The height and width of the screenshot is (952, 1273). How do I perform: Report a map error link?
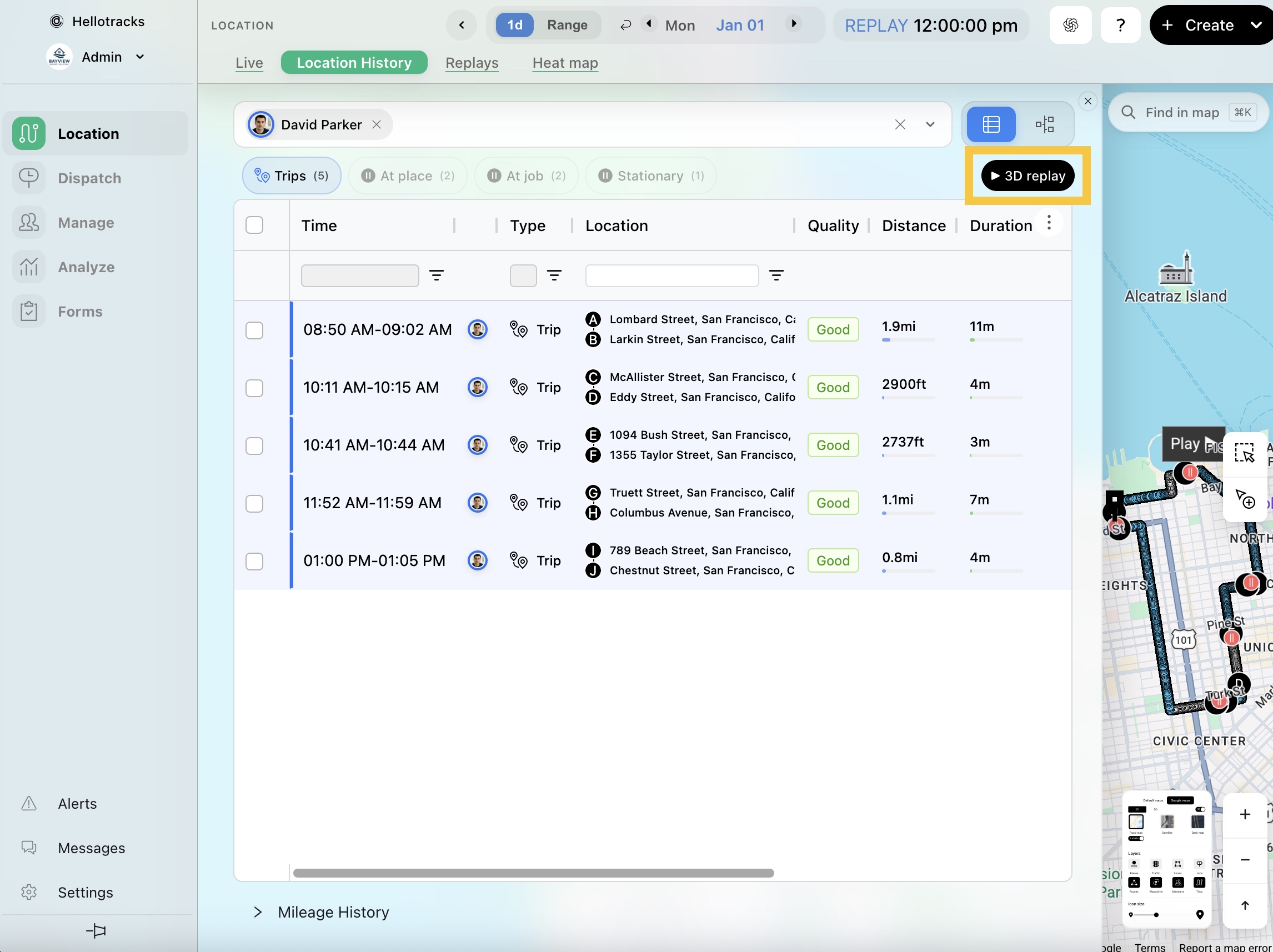pos(1224,947)
